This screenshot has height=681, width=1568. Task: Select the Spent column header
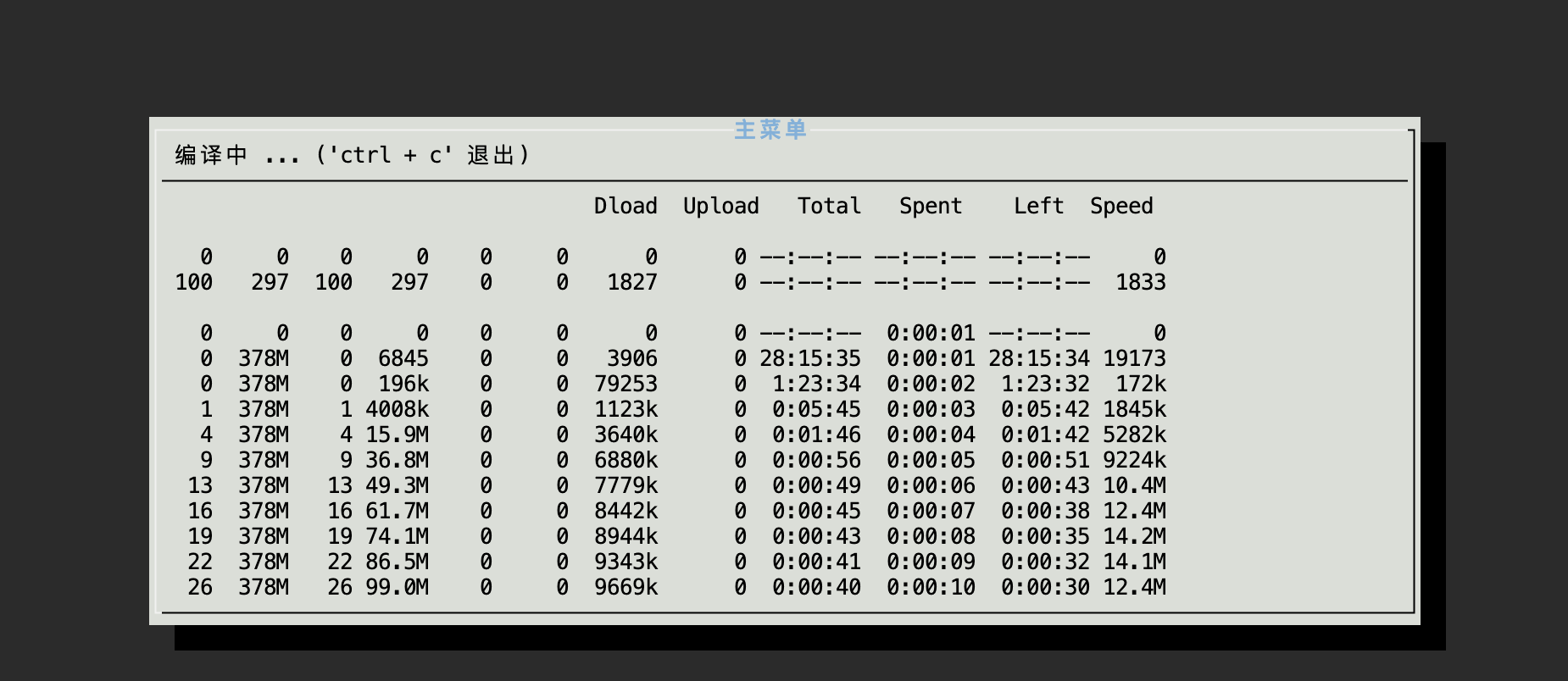931,206
